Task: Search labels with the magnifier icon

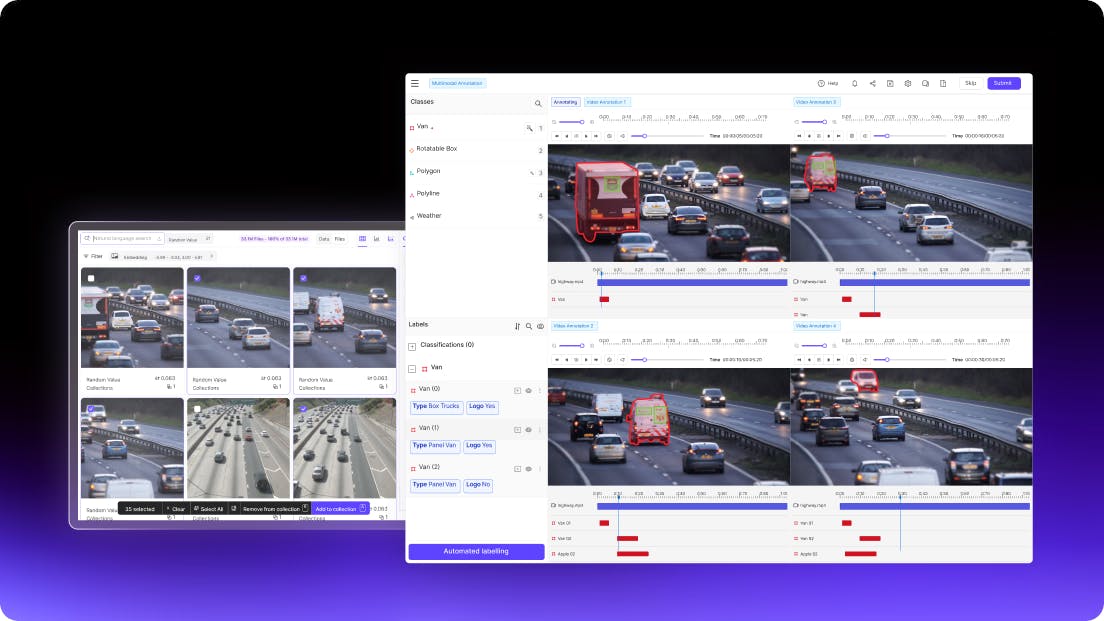Action: click(x=529, y=326)
